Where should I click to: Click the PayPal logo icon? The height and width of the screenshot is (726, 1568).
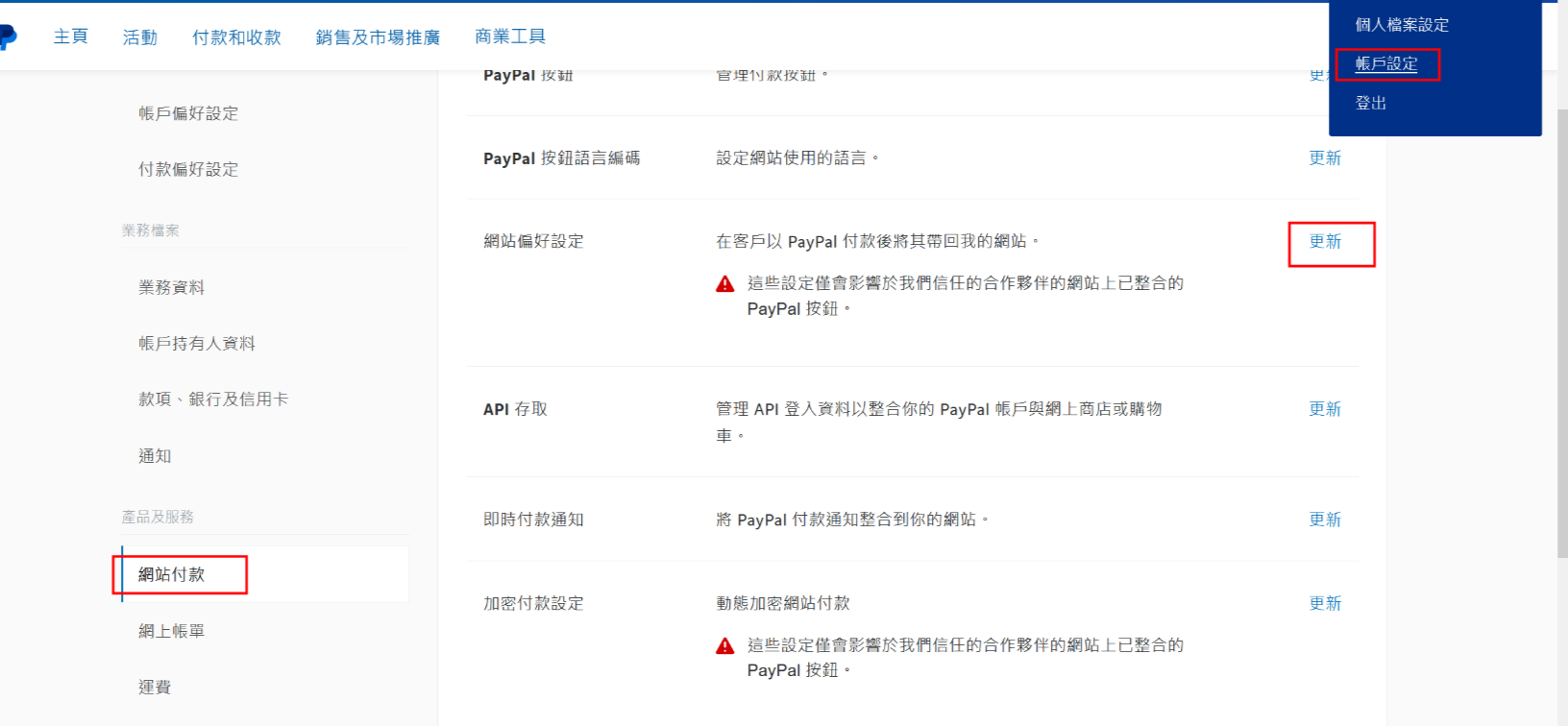8,36
